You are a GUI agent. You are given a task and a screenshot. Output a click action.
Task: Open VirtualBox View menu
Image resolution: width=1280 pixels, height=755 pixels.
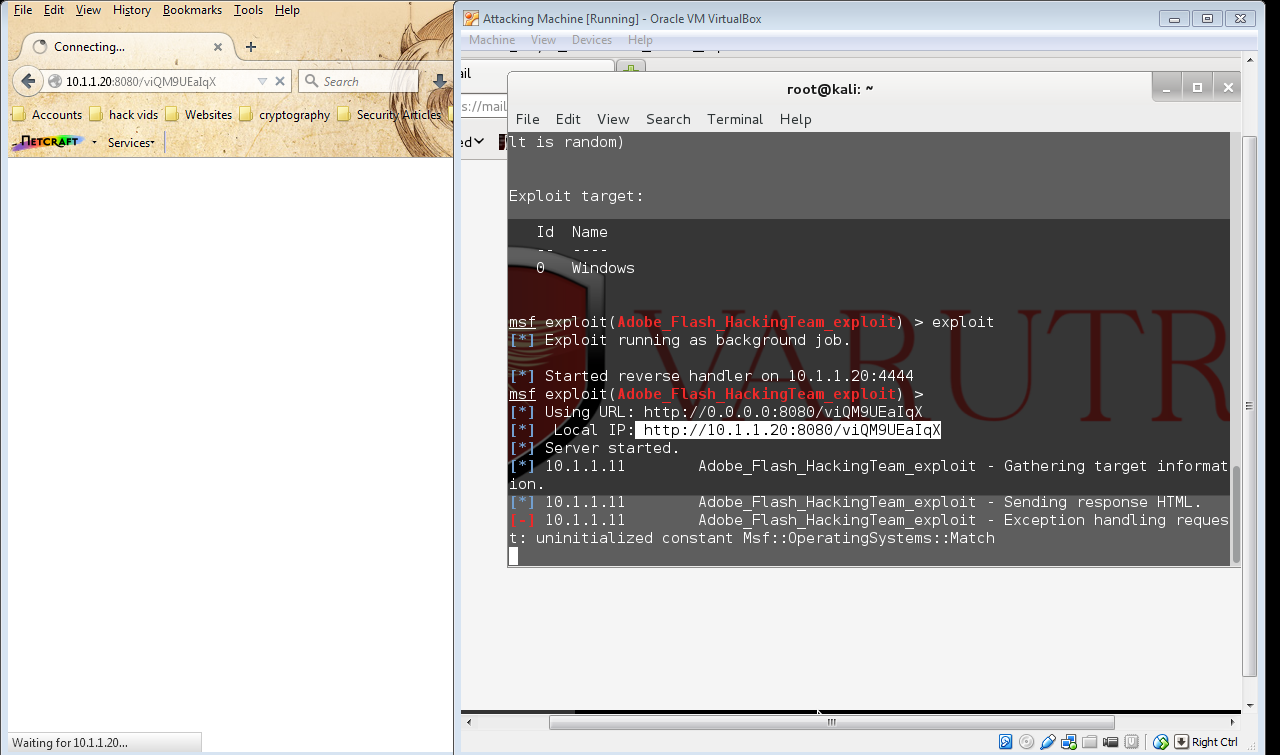[543, 40]
